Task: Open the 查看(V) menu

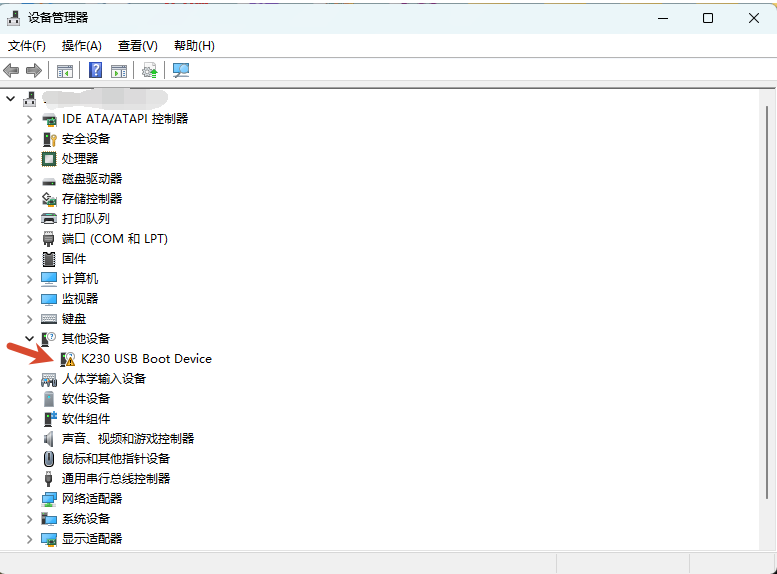Action: [138, 46]
